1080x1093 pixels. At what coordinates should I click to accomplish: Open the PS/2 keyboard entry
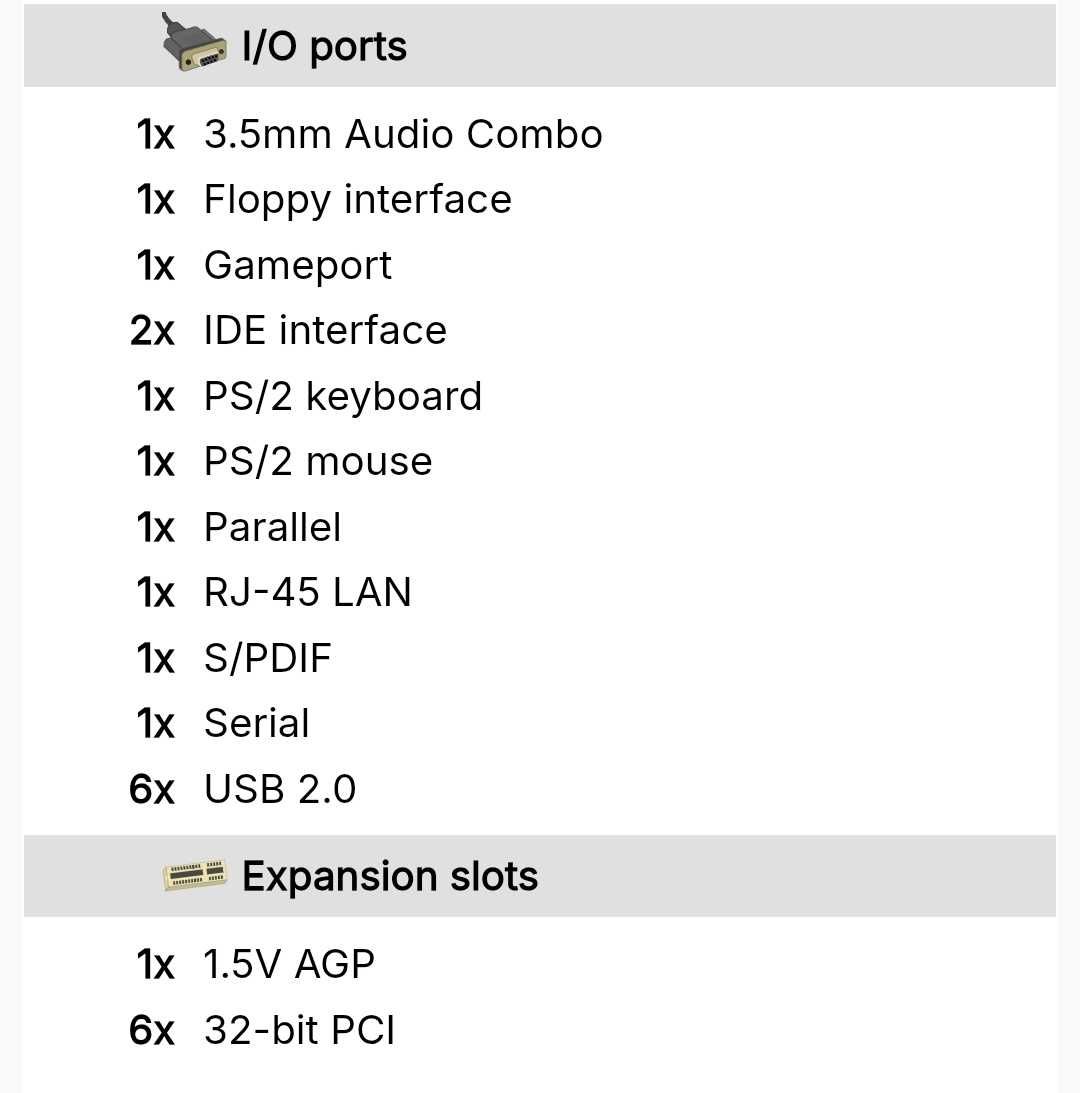point(342,397)
